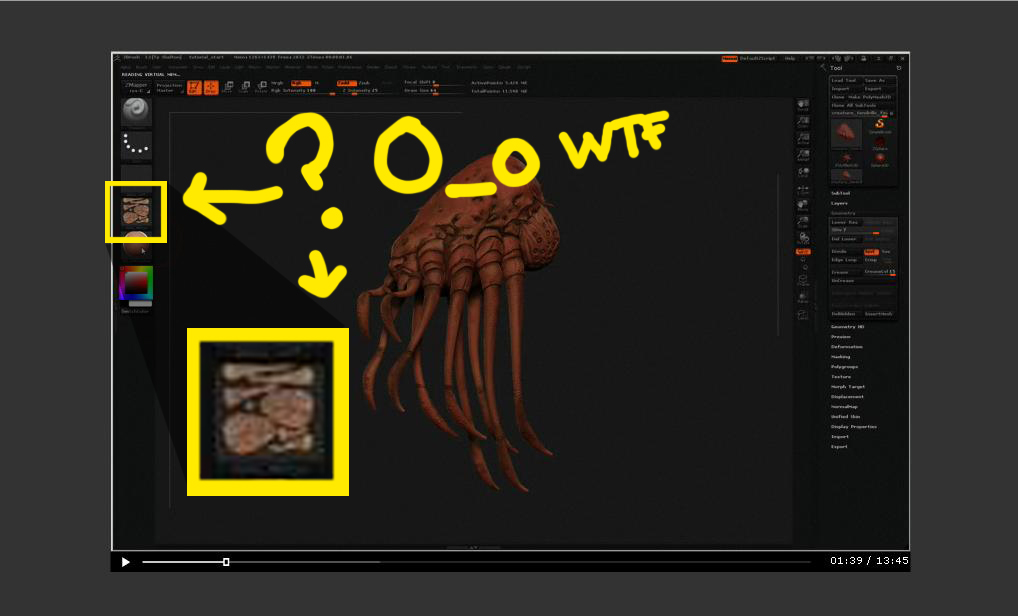Open the stroke type thumbnail with dots

coord(136,145)
